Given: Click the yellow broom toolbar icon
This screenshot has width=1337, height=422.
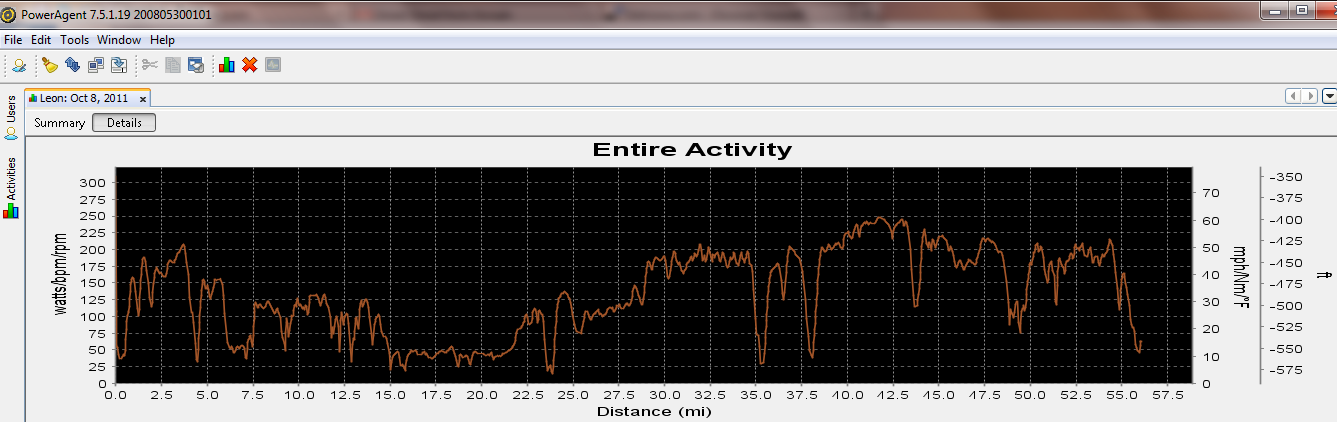Looking at the screenshot, I should point(49,65).
